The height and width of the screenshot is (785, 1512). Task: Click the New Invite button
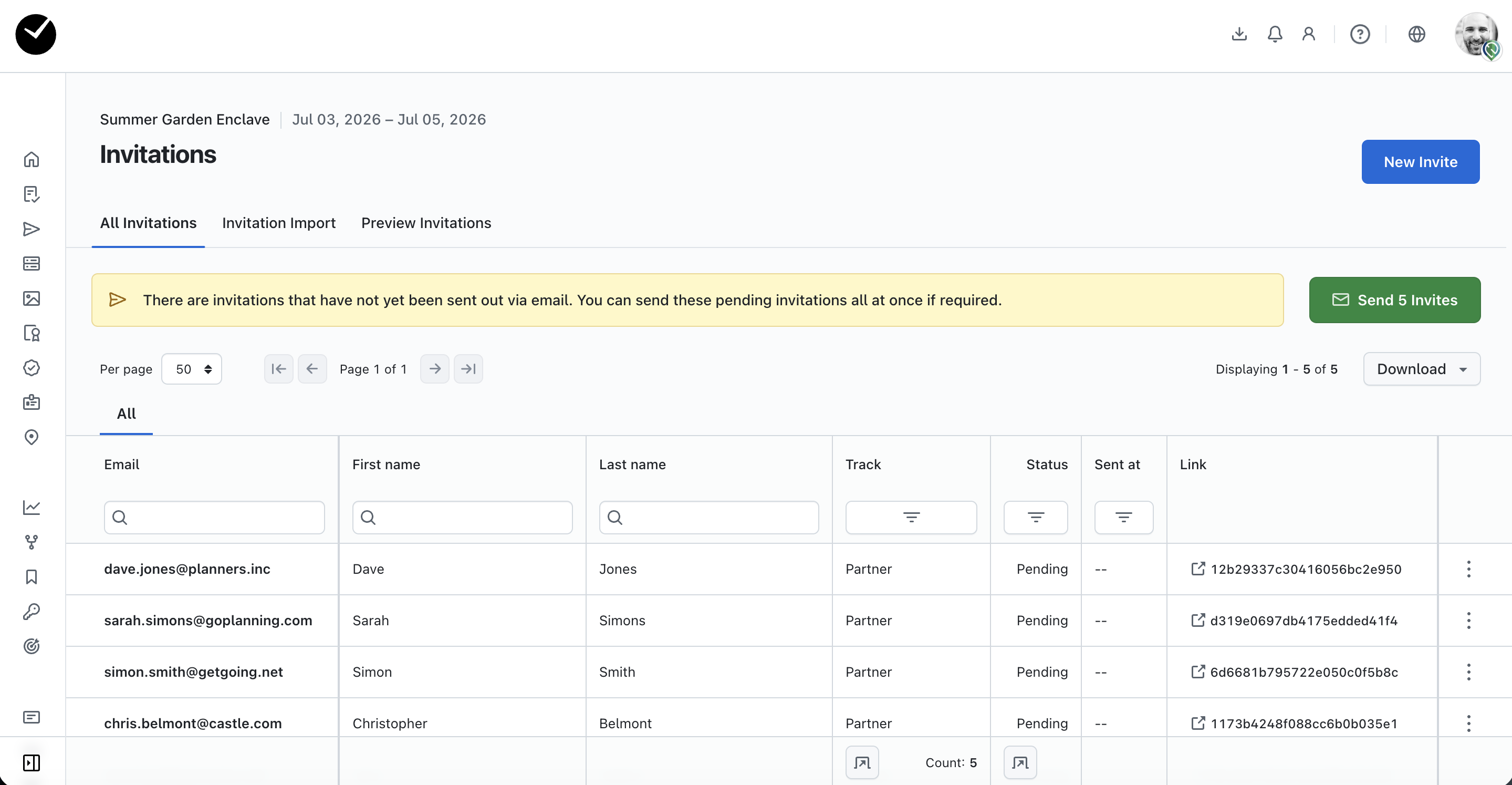click(x=1420, y=162)
